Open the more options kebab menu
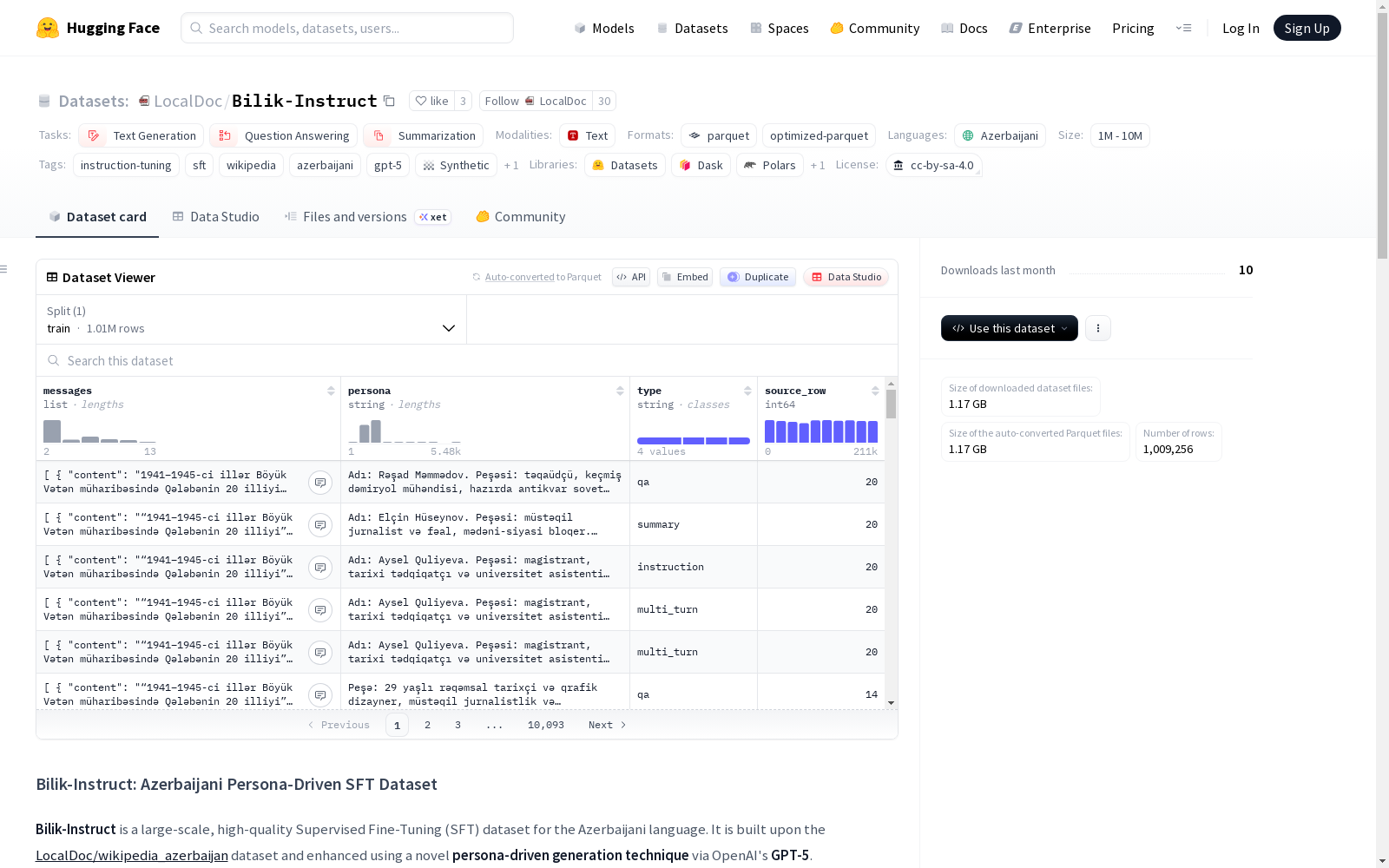 point(1098,328)
